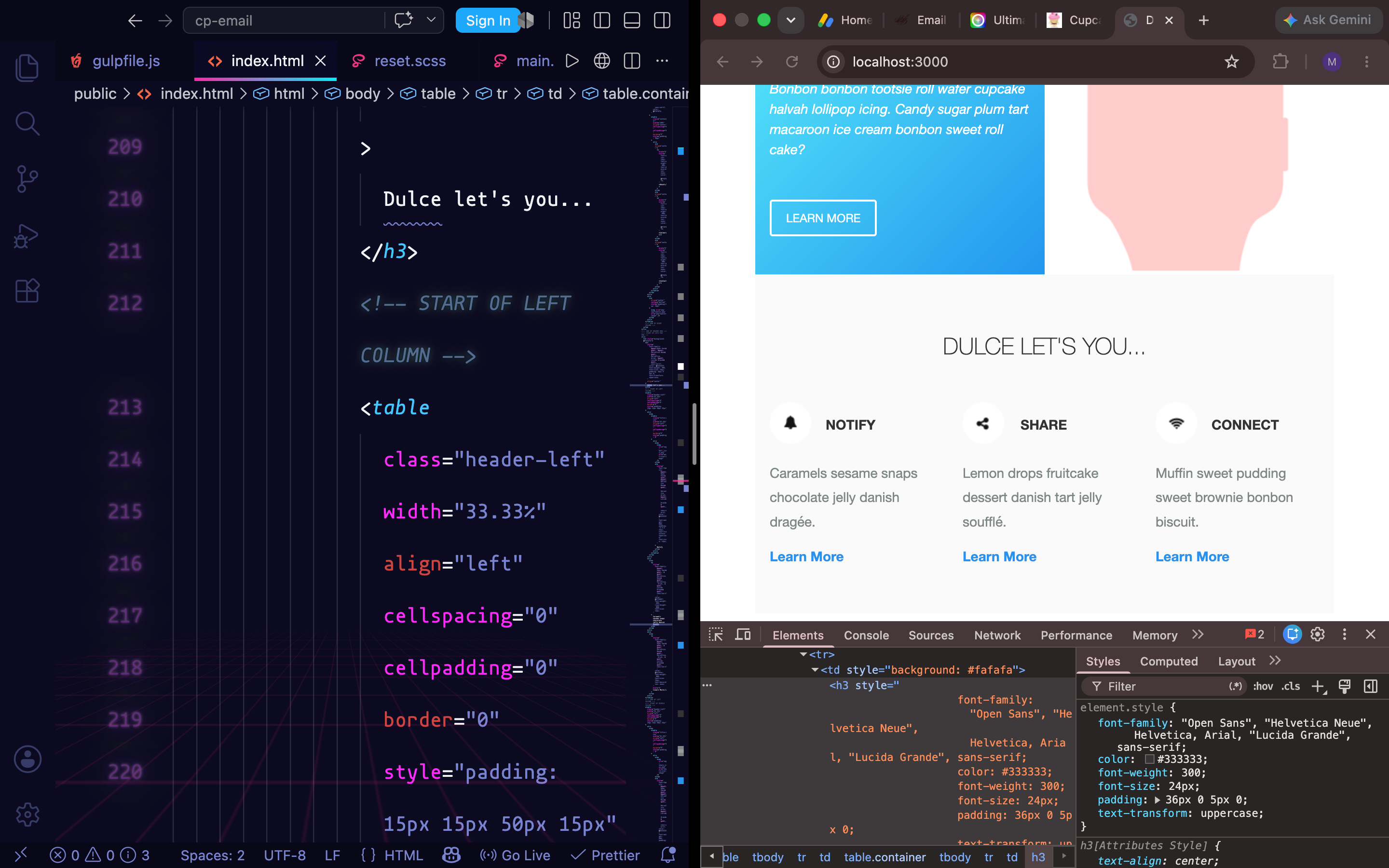1389x868 pixels.
Task: Switch to the Home browser tab
Action: (x=846, y=20)
